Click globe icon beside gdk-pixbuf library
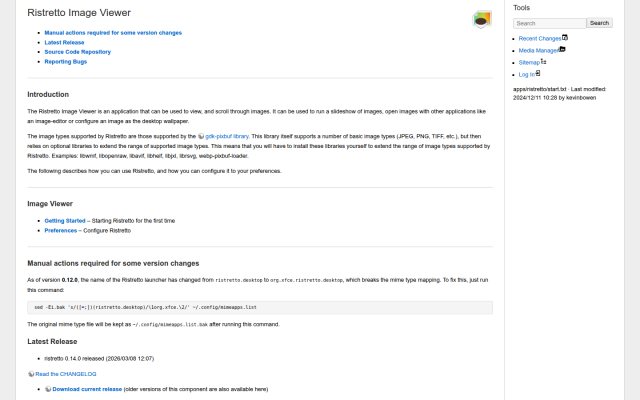This screenshot has height=400, width=640. [201, 136]
